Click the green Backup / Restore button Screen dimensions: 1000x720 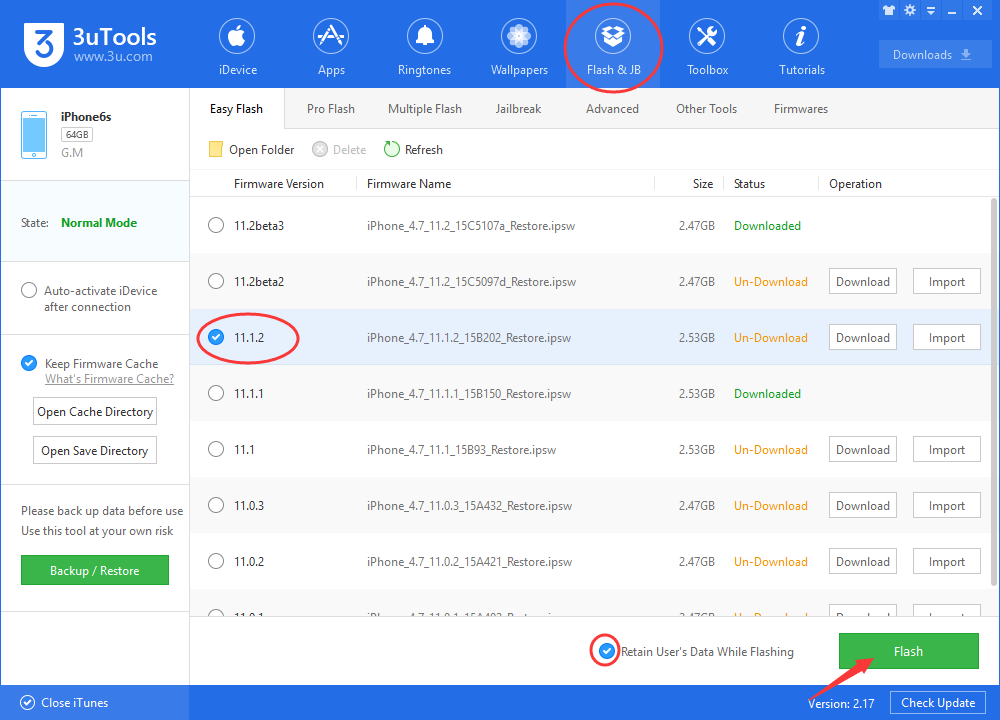(x=94, y=570)
